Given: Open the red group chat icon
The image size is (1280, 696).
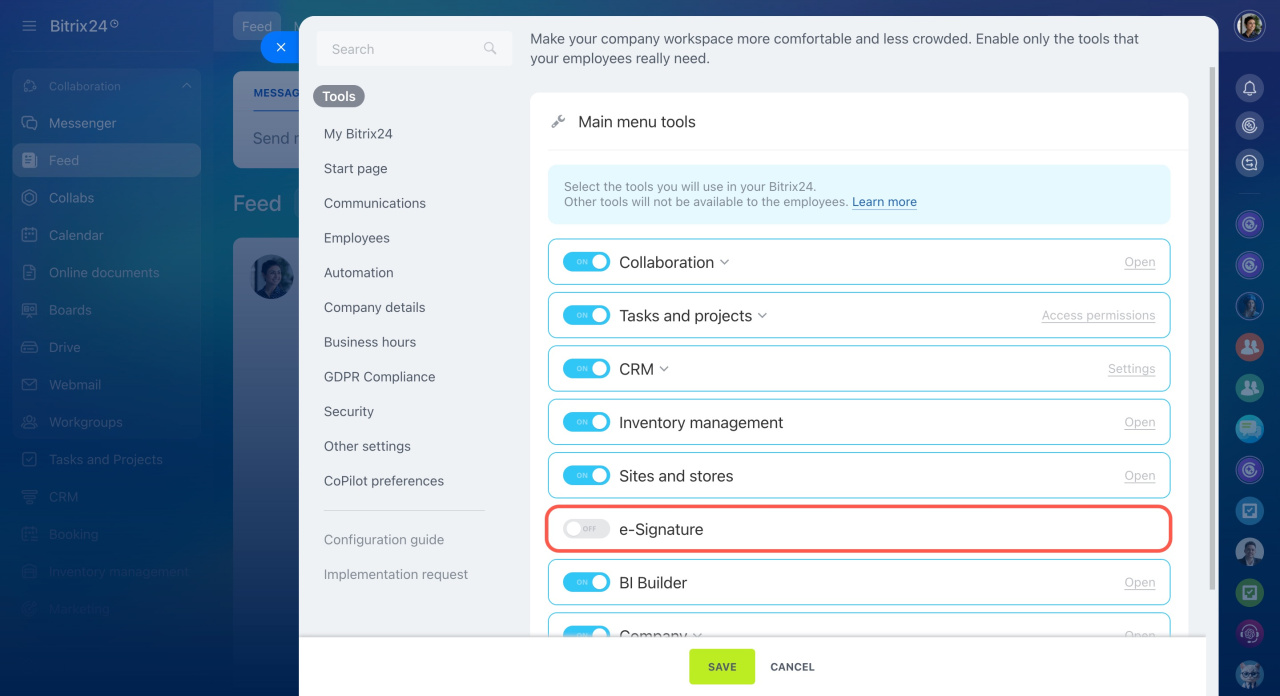Looking at the screenshot, I should [x=1249, y=347].
